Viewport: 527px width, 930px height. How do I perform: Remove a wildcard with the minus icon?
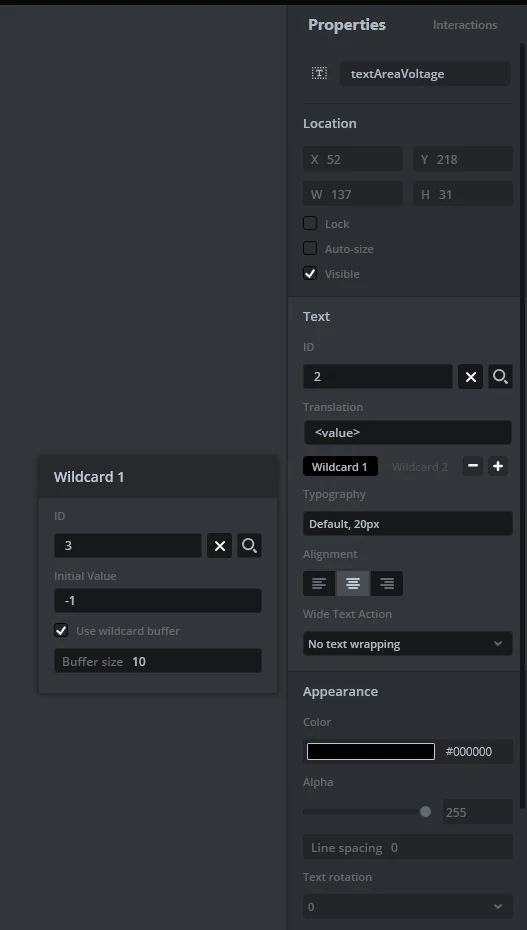tap(472, 466)
